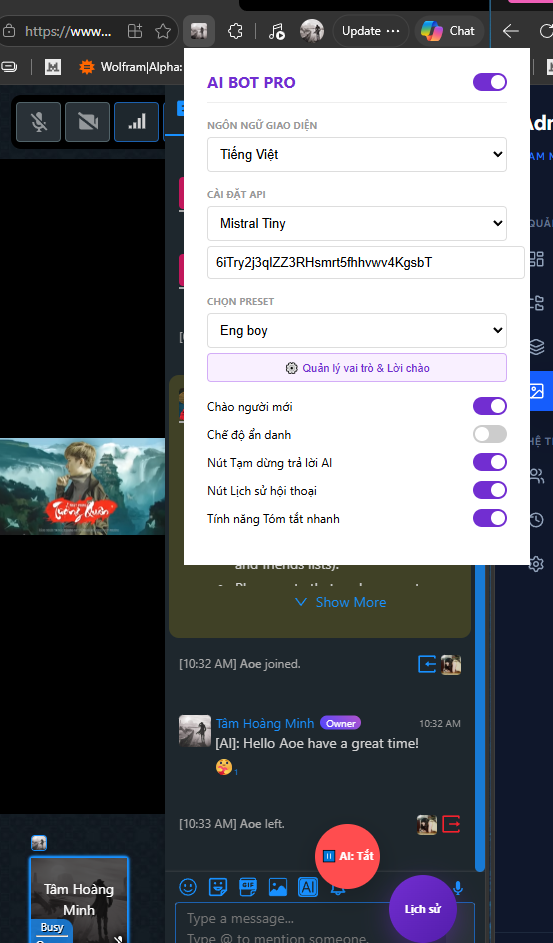Viewport: 553px width, 943px height.
Task: Click the browser address bar URL
Action: (x=68, y=31)
